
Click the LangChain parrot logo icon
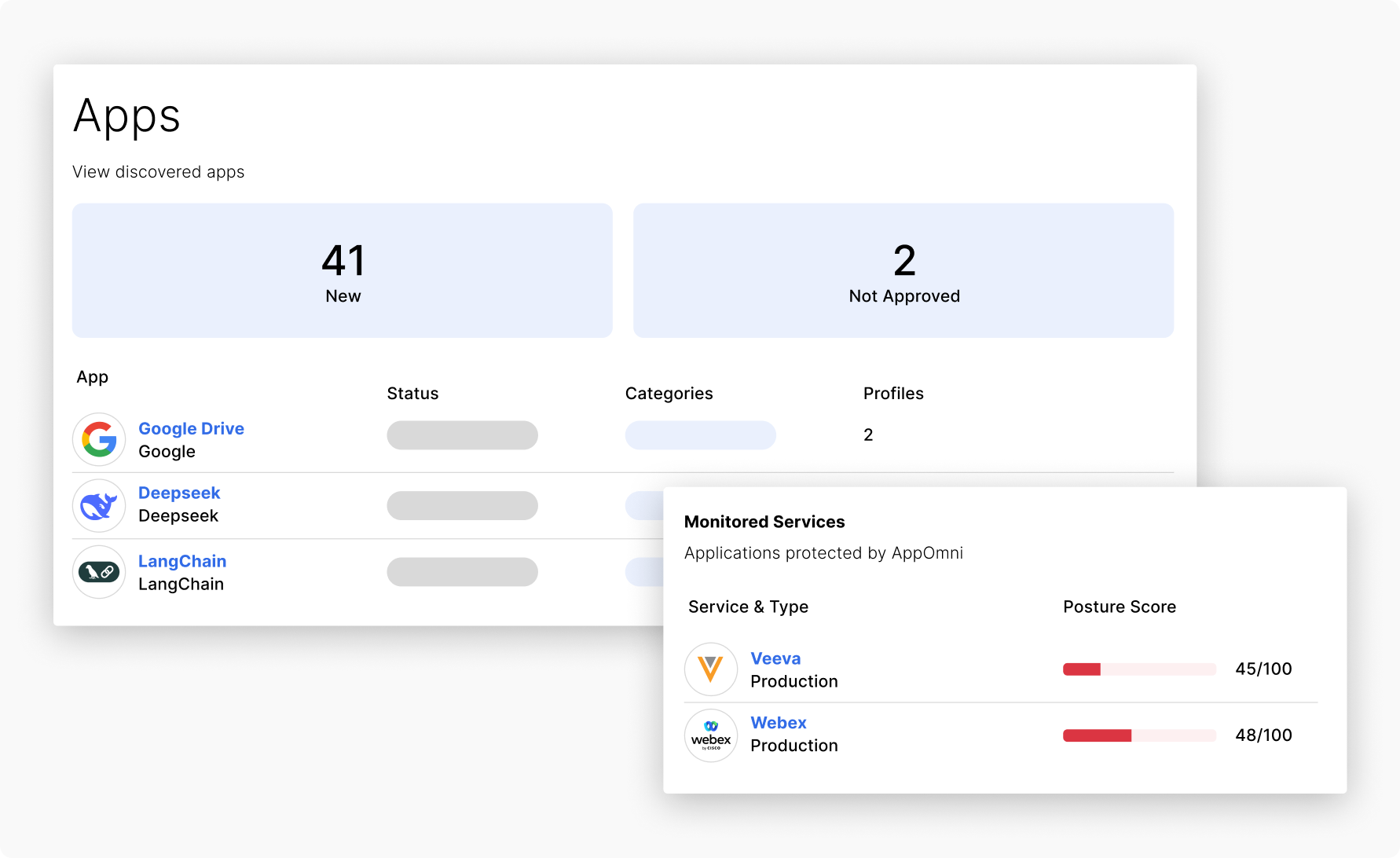pos(99,572)
